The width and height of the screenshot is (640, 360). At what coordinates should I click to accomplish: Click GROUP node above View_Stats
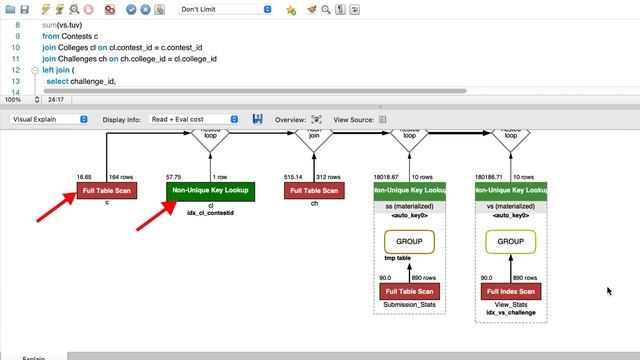pos(511,242)
